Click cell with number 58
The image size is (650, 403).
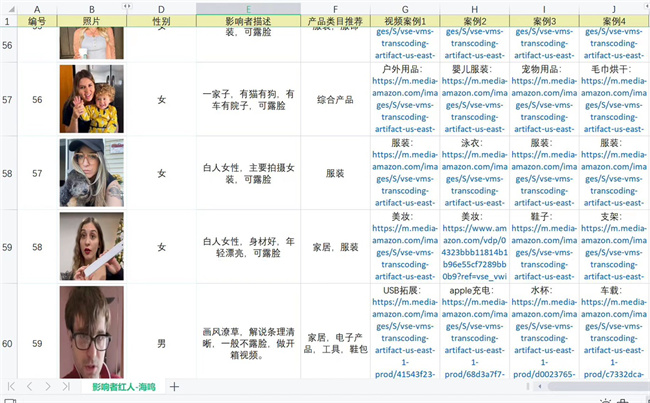pyautogui.click(x=37, y=247)
